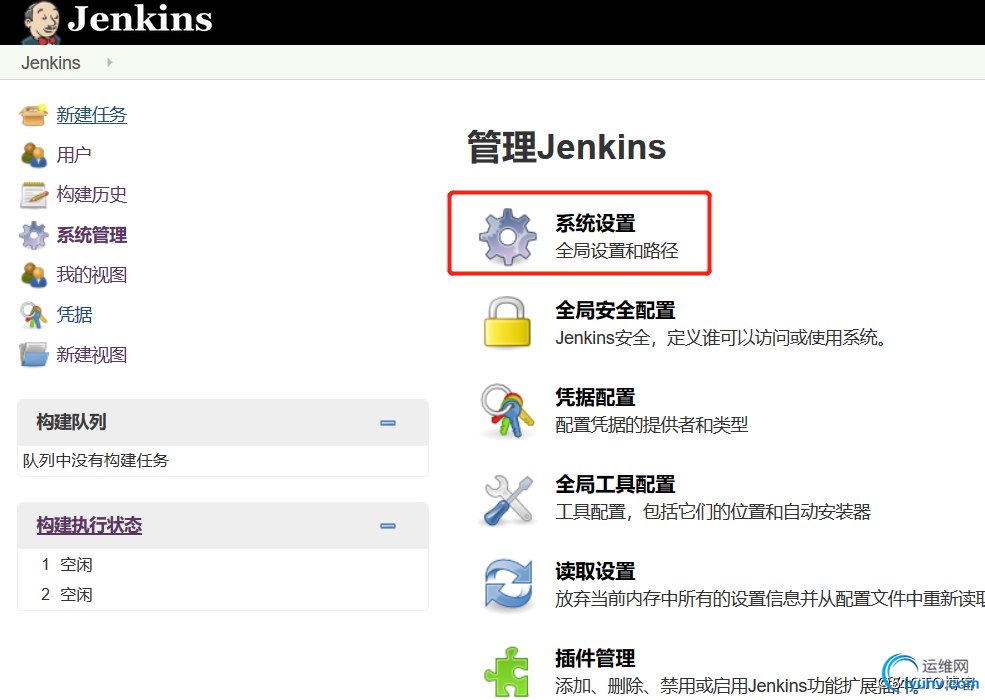Open the 系统设置 heading link
The image size is (985, 700).
pyautogui.click(x=595, y=223)
